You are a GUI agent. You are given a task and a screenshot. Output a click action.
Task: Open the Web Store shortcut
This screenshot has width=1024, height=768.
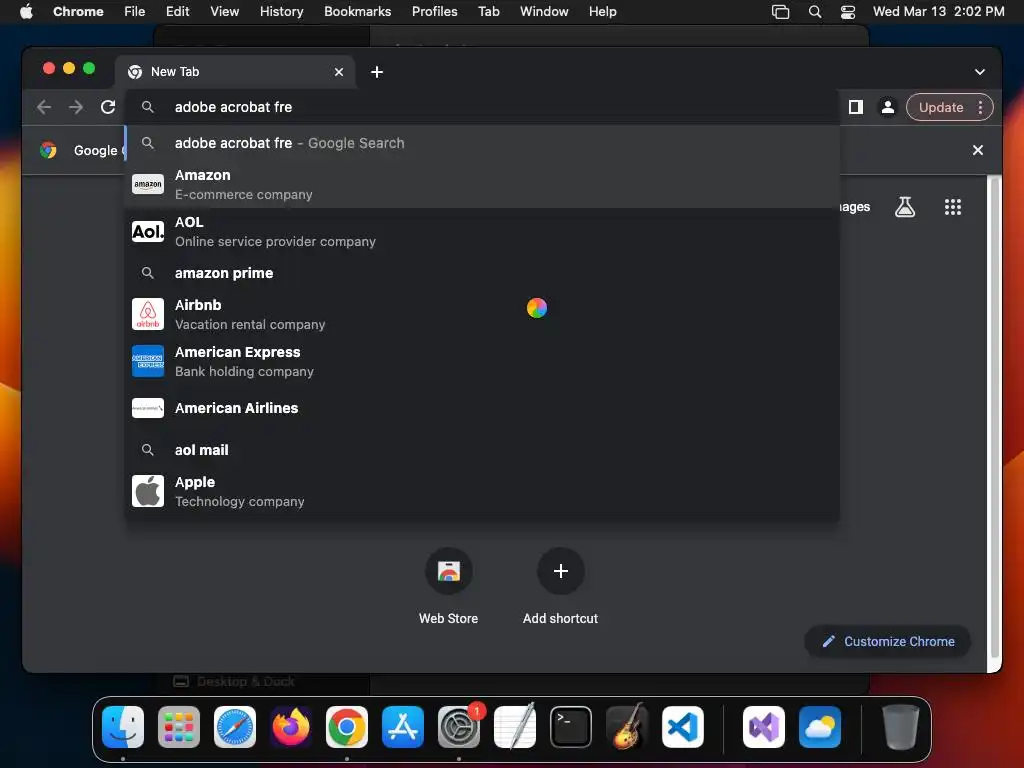tap(449, 586)
